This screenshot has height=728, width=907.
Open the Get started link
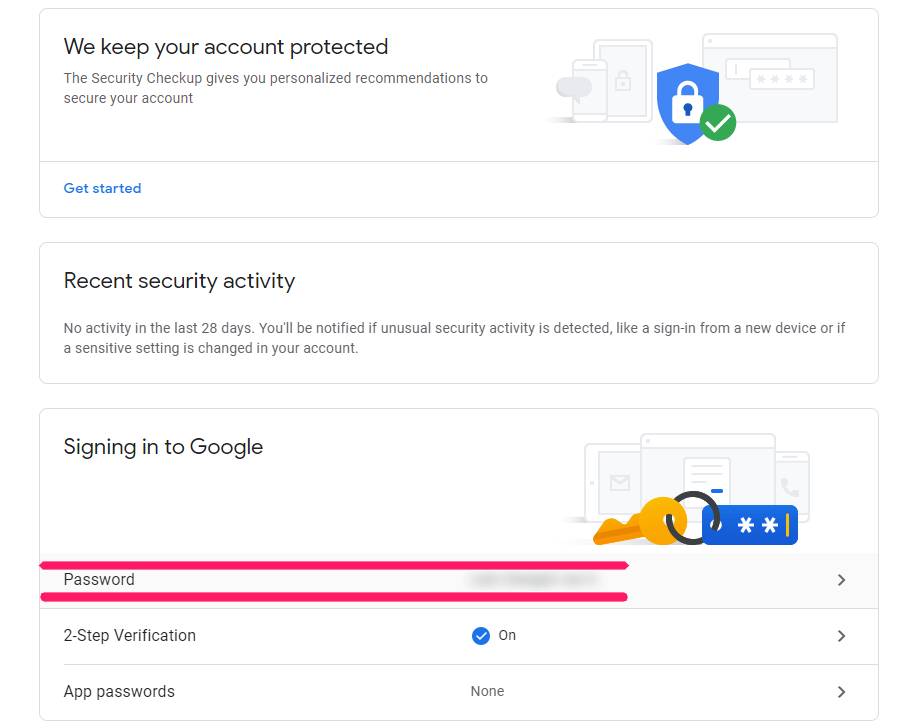click(x=102, y=188)
